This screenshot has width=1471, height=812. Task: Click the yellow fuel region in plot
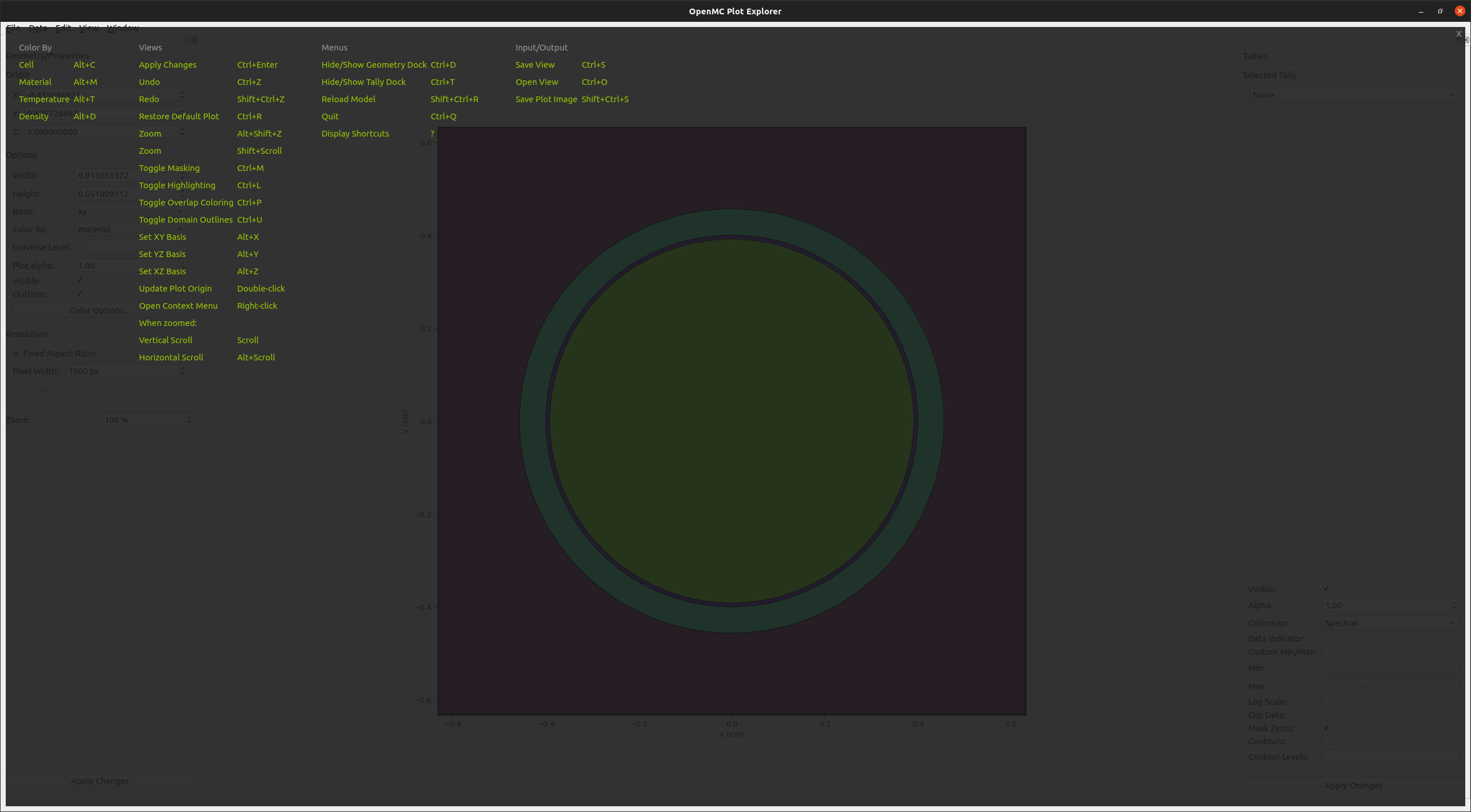(731, 421)
